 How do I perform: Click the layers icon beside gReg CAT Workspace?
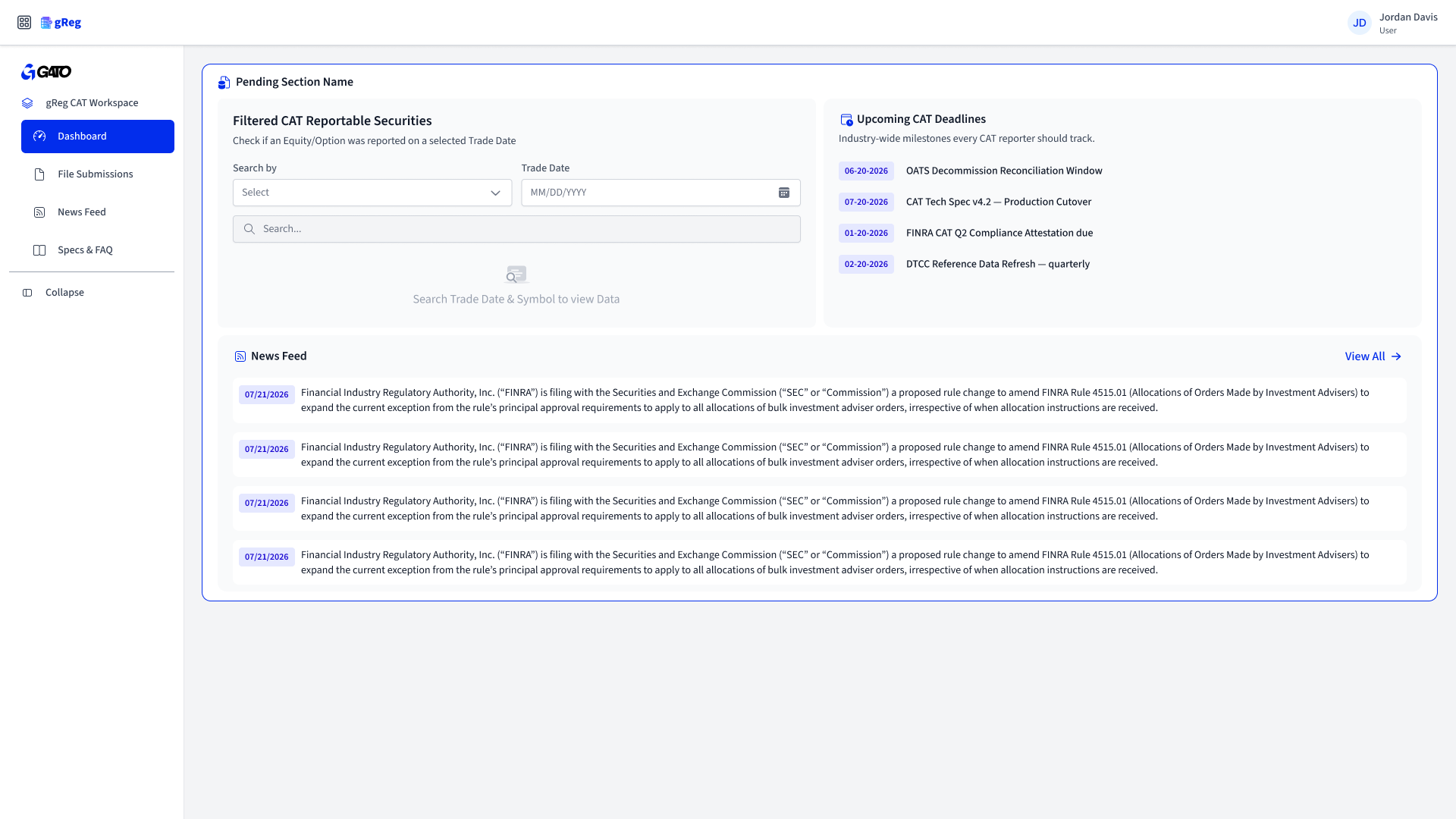[x=27, y=103]
